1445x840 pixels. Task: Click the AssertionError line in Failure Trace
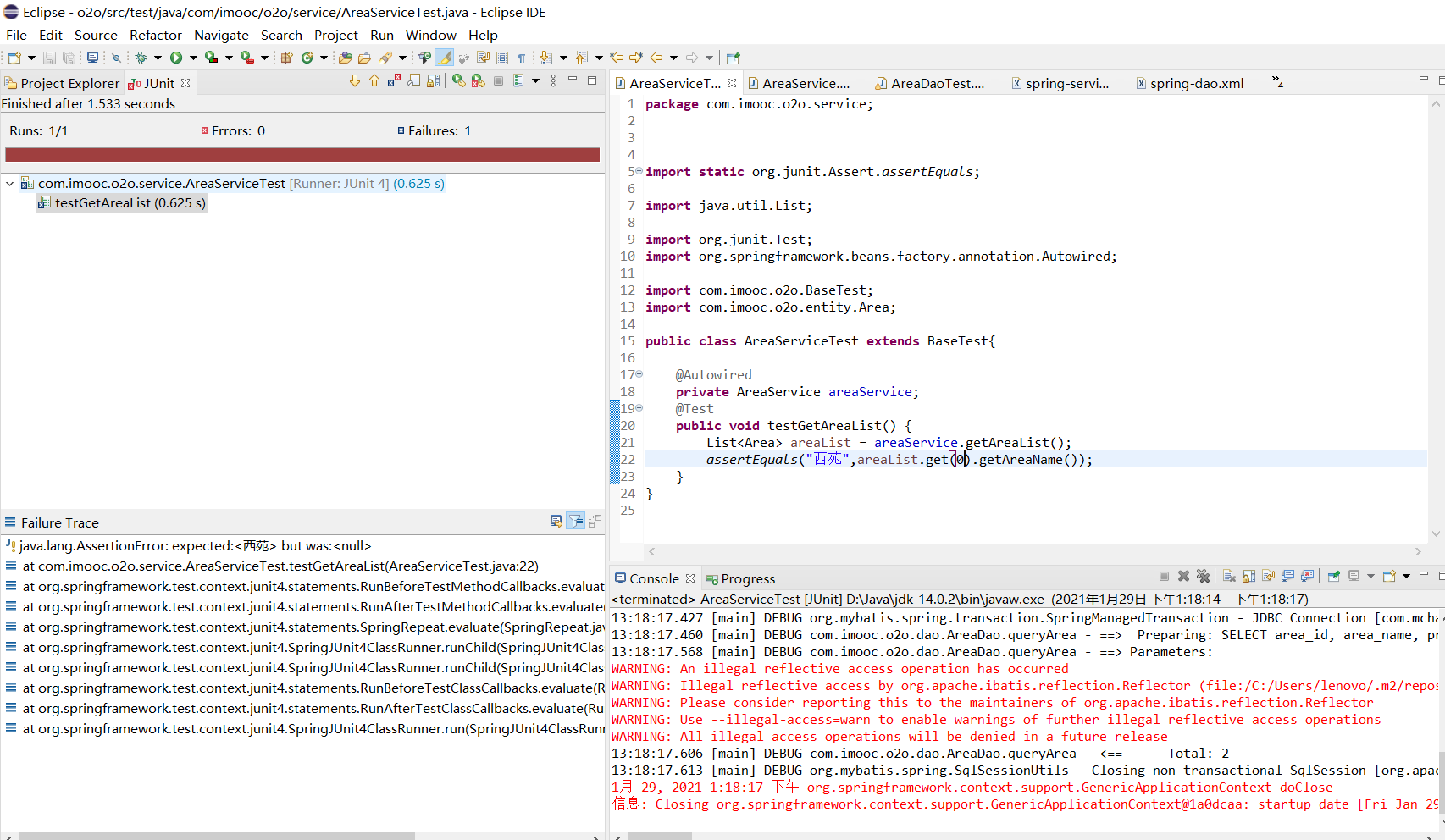pos(195,546)
